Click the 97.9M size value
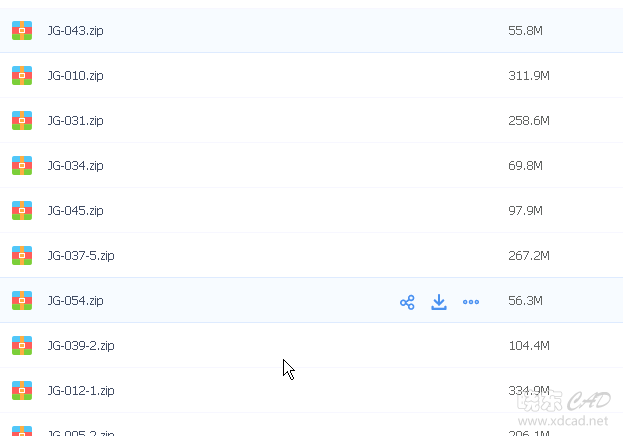The image size is (623, 436). (x=525, y=210)
